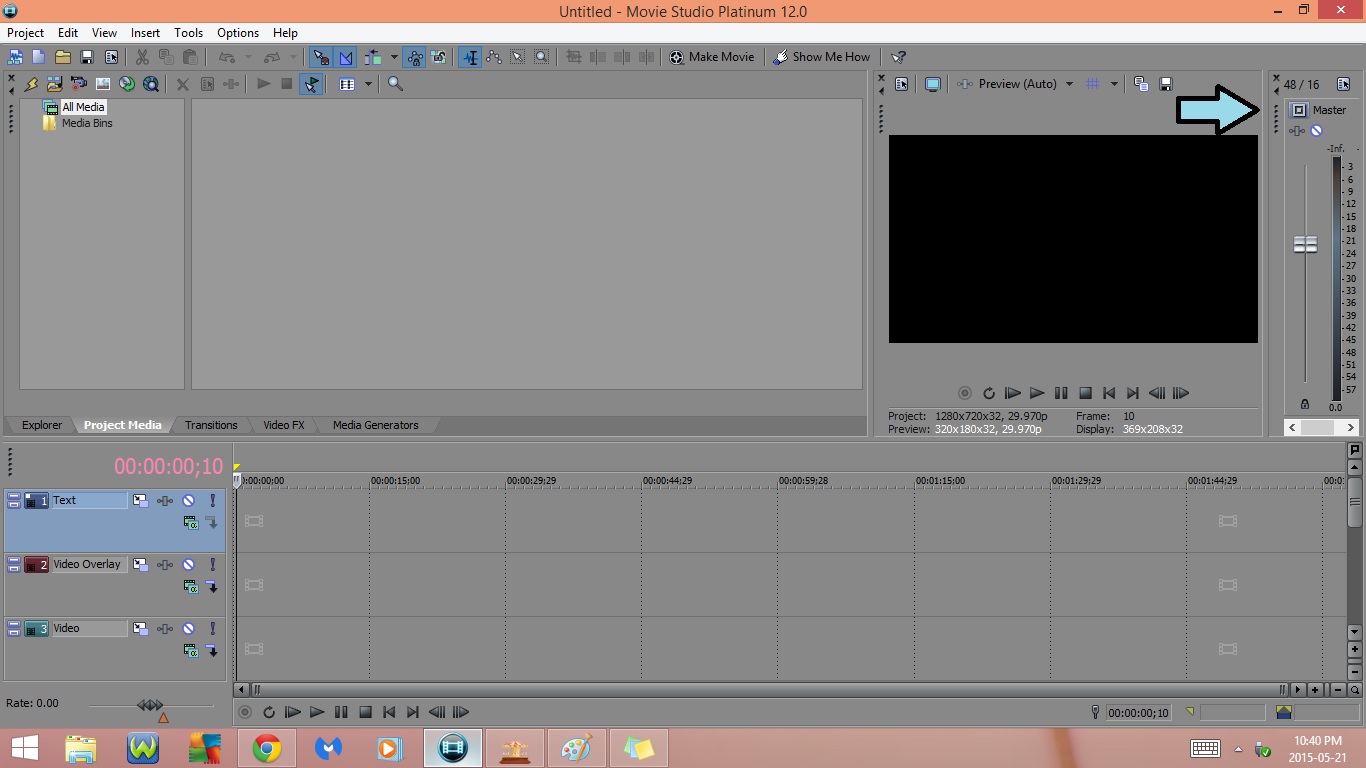Click the Make Movie button
The image size is (1366, 768).
[712, 57]
